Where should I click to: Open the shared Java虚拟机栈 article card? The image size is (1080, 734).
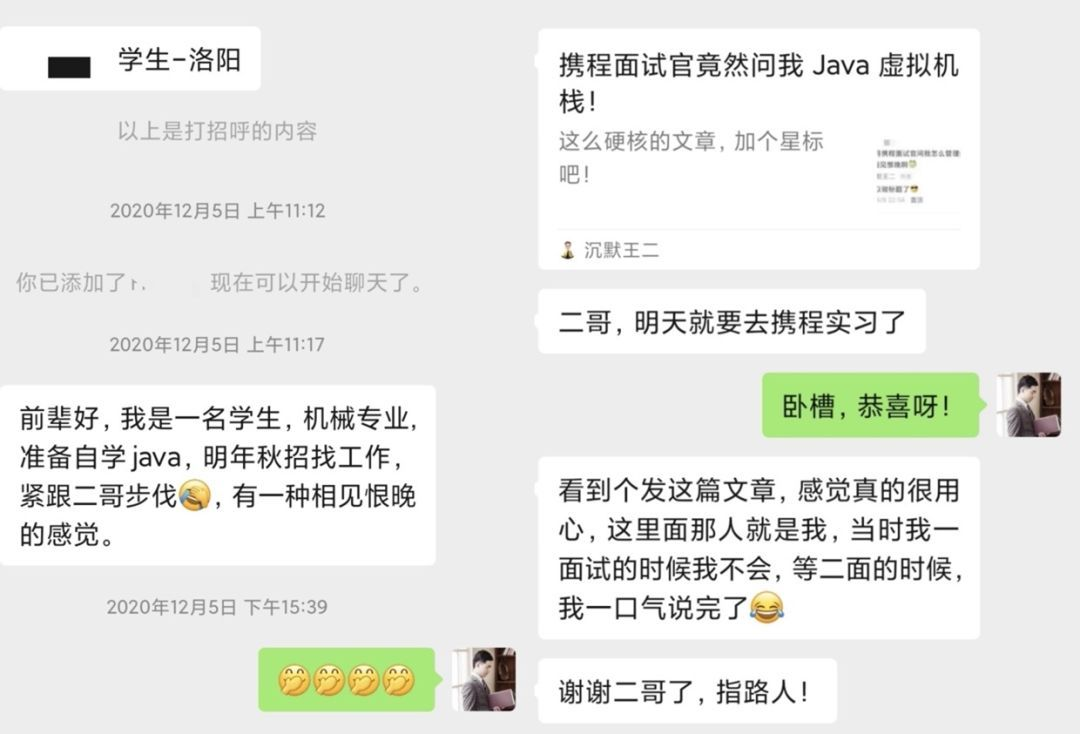click(x=758, y=149)
